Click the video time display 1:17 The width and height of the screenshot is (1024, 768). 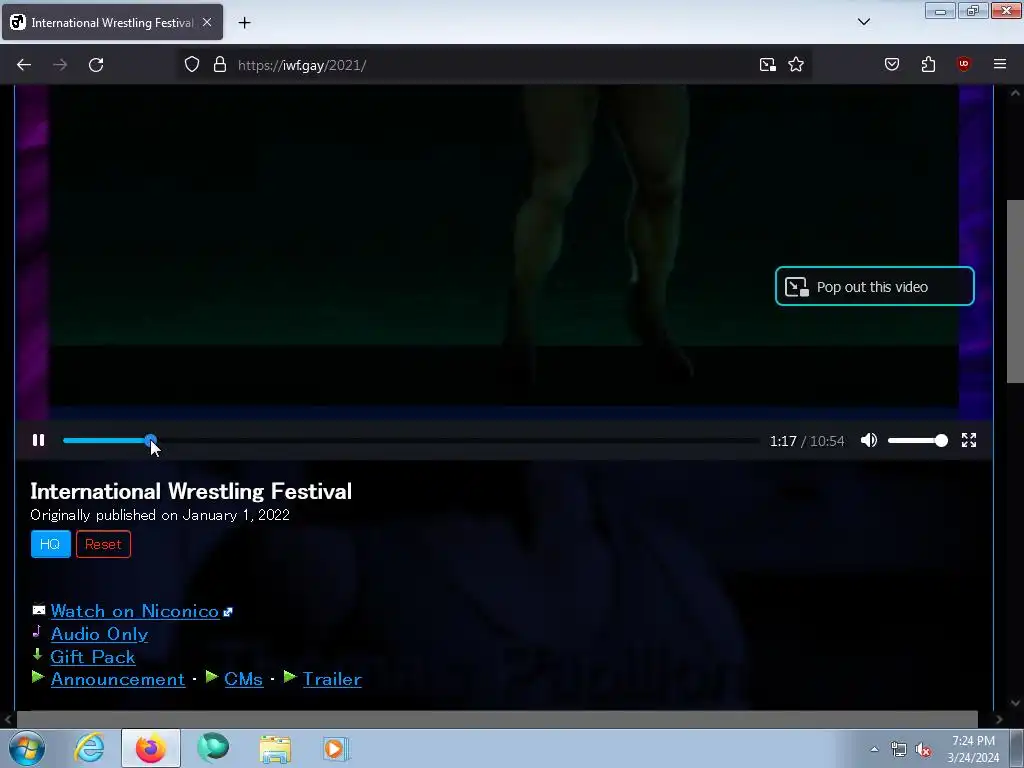[x=782, y=441]
